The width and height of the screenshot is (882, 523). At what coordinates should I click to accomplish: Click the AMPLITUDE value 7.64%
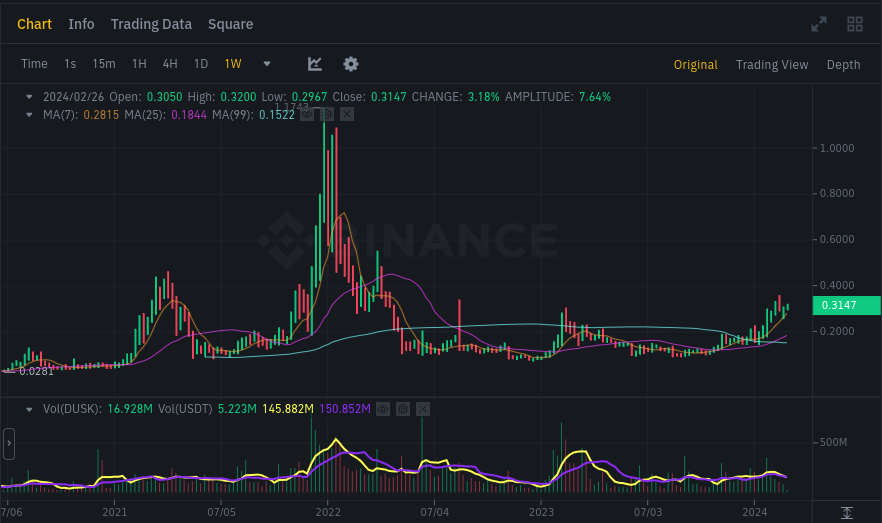pos(595,97)
